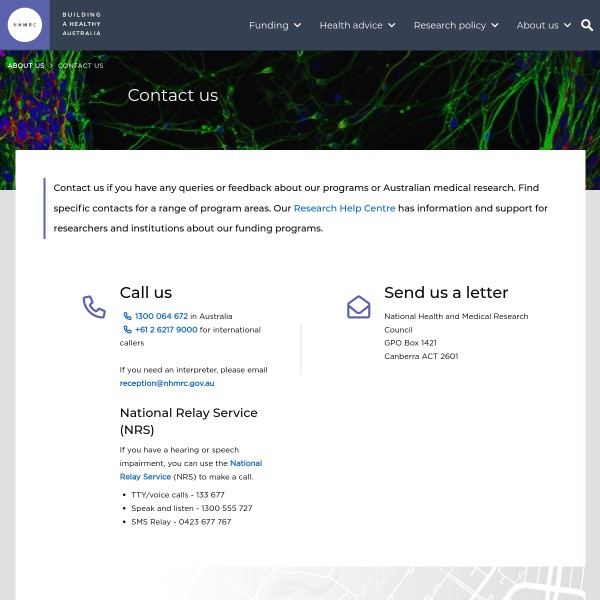Open the About us breadcrumb link
The width and height of the screenshot is (600, 600).
[x=26, y=66]
